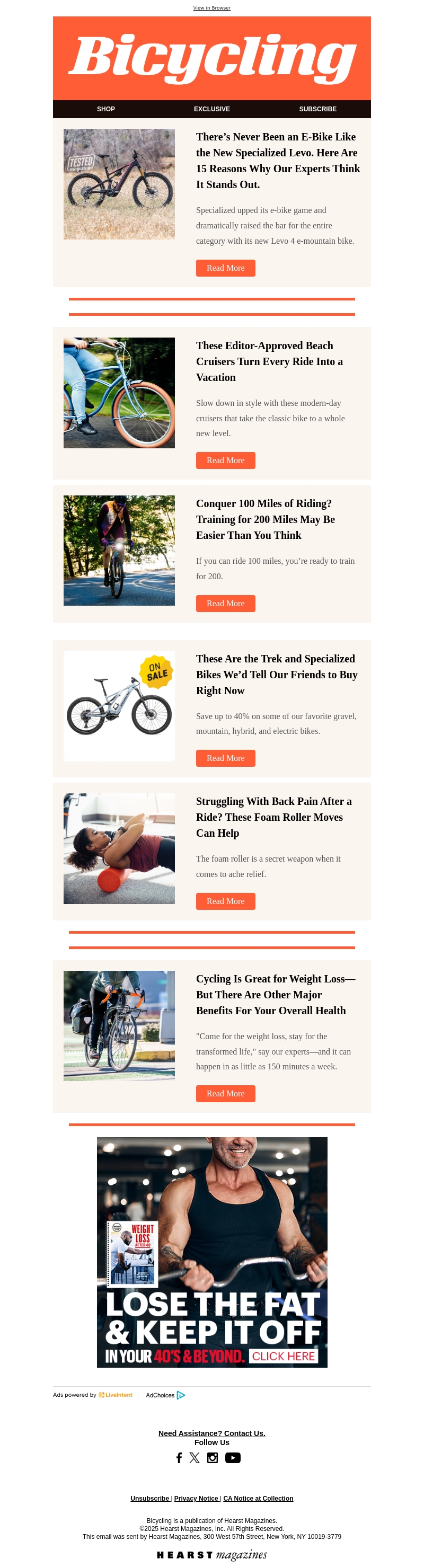Click the LiveIntent logo
Viewport: 424px width, 1568px height.
[x=116, y=1395]
